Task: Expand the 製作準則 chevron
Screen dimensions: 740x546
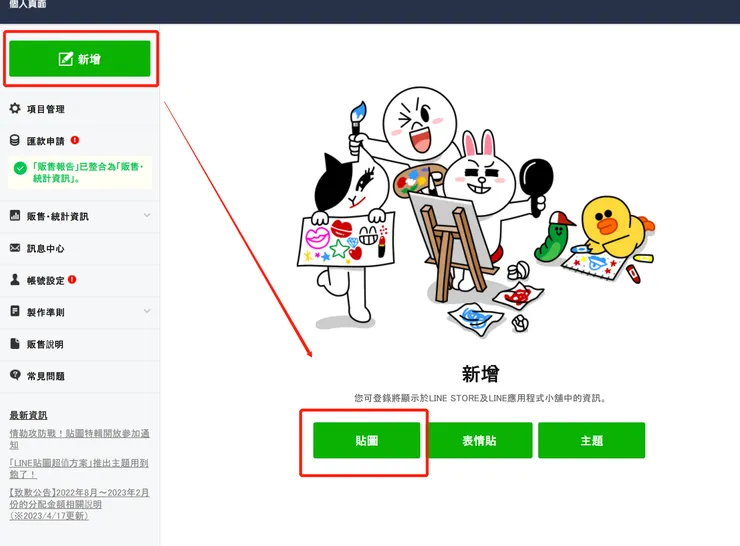Action: [147, 311]
